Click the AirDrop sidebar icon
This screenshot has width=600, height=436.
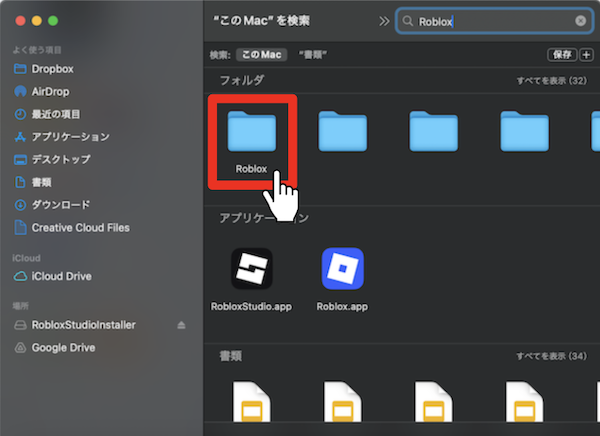pos(20,91)
